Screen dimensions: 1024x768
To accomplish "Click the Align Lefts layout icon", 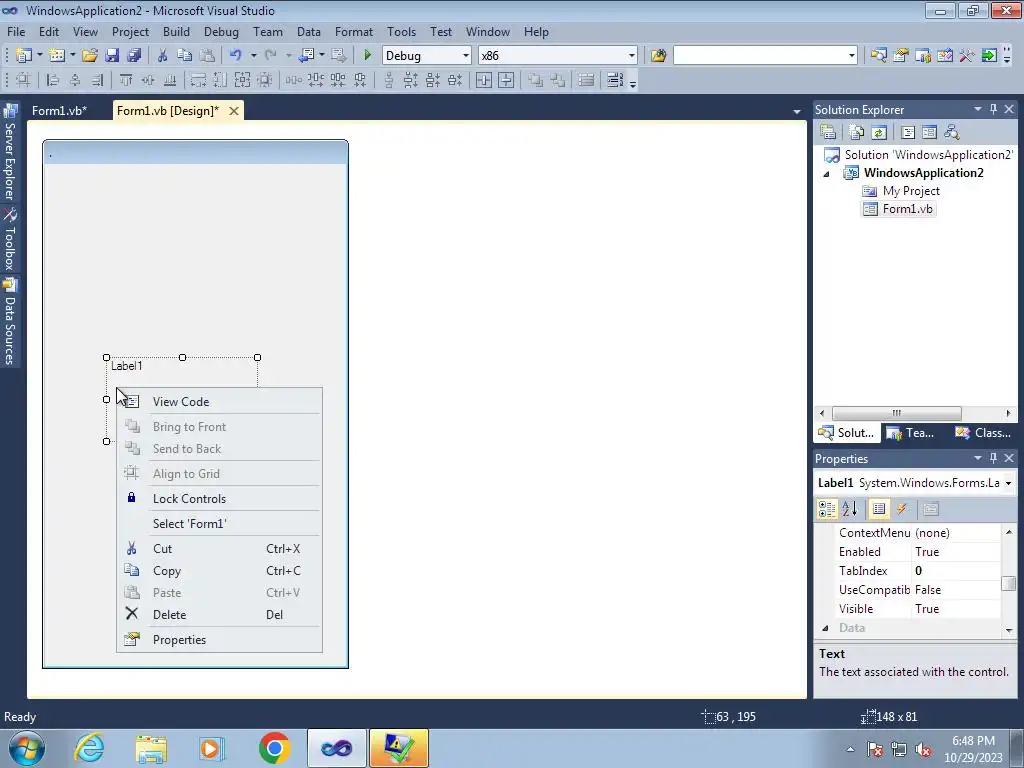I will 54,80.
